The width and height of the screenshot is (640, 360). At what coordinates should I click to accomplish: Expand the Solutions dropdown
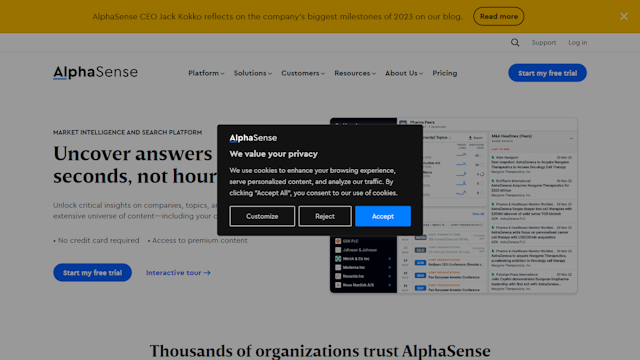(253, 73)
